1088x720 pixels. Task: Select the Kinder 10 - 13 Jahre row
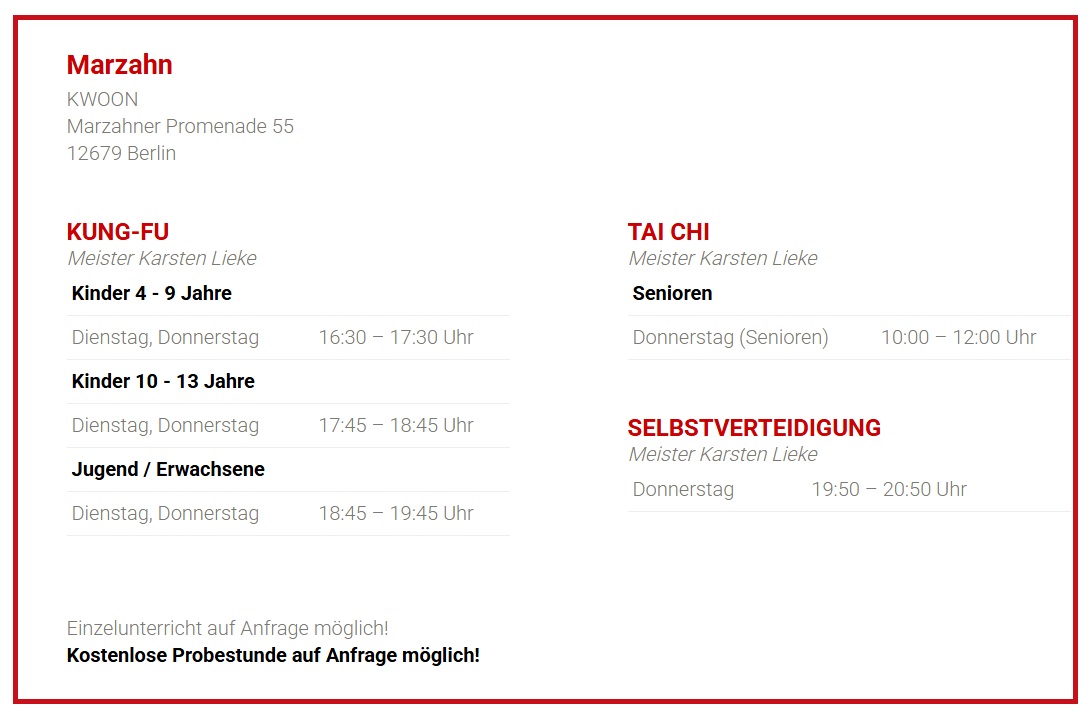(x=163, y=381)
